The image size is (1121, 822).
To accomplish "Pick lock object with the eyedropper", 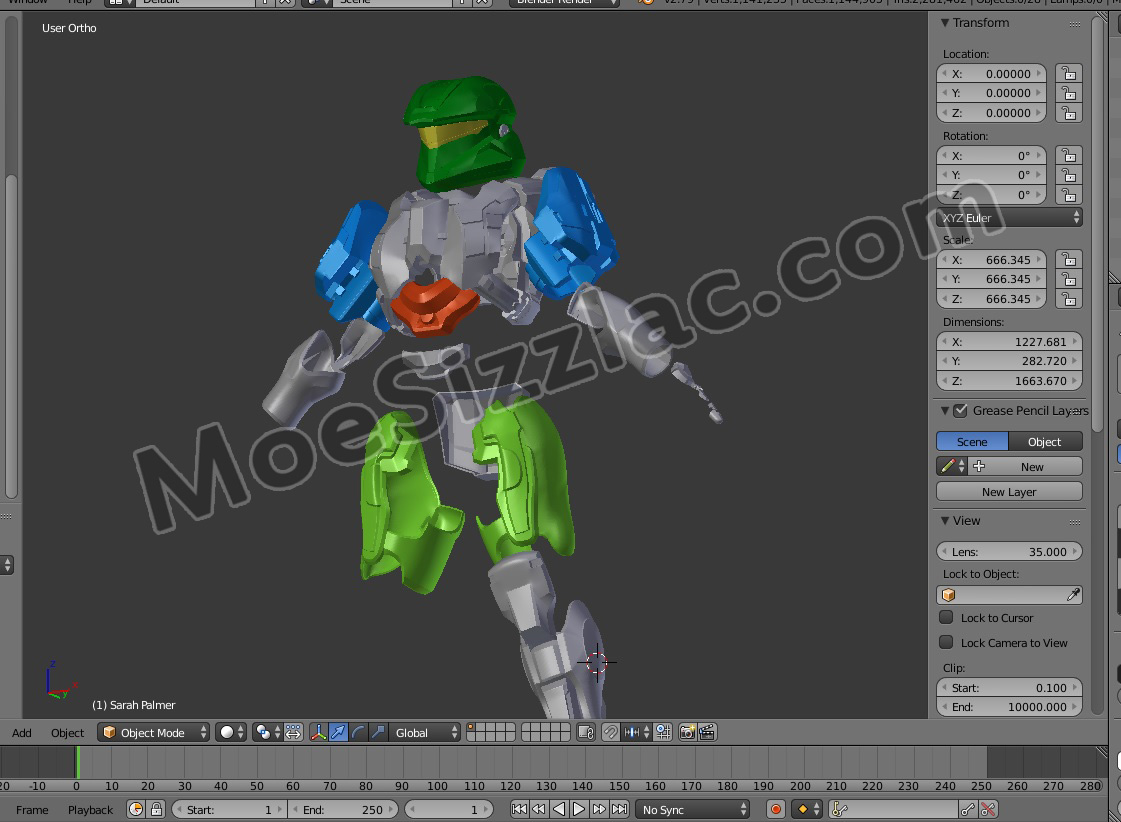I will pos(1072,595).
